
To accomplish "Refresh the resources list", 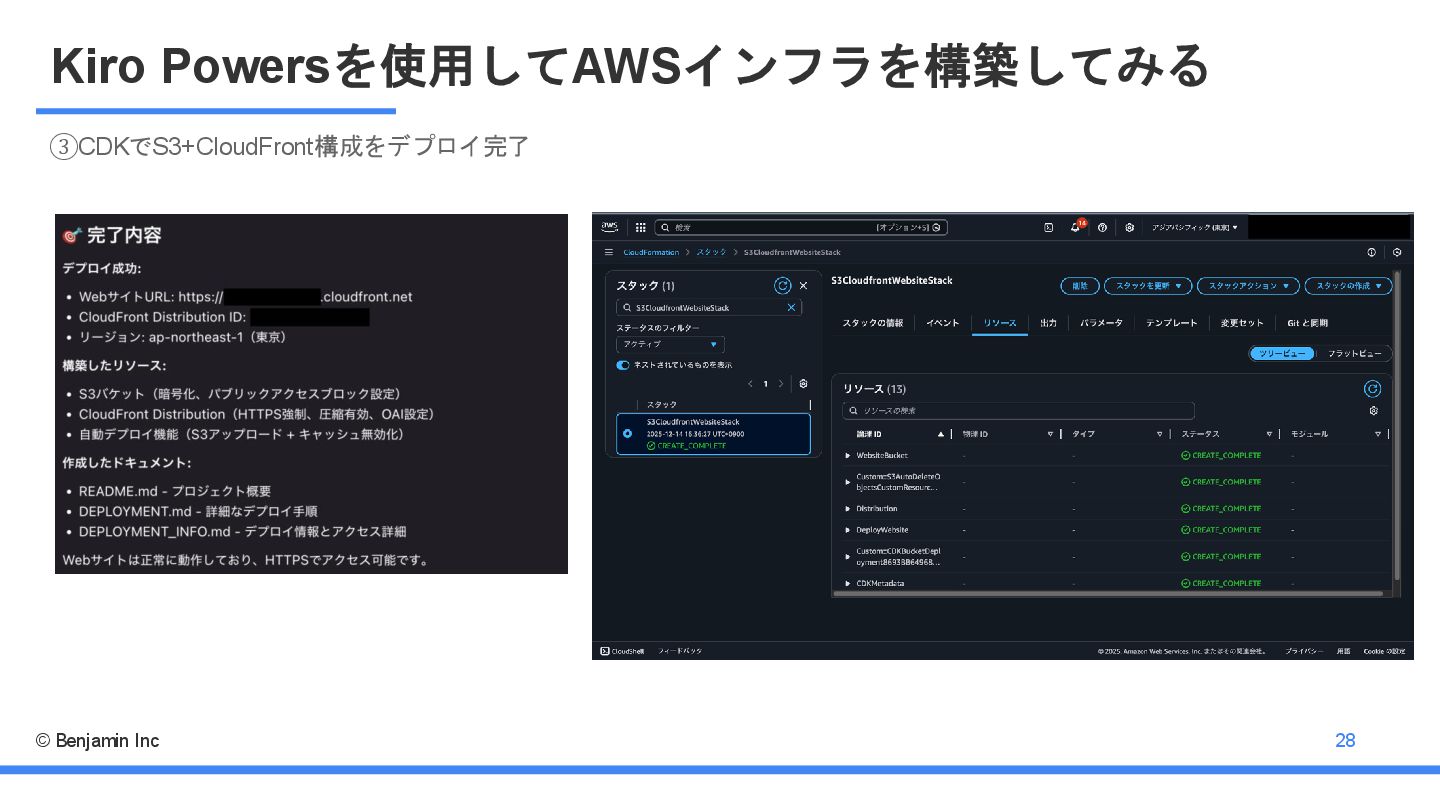I will pos(1372,388).
